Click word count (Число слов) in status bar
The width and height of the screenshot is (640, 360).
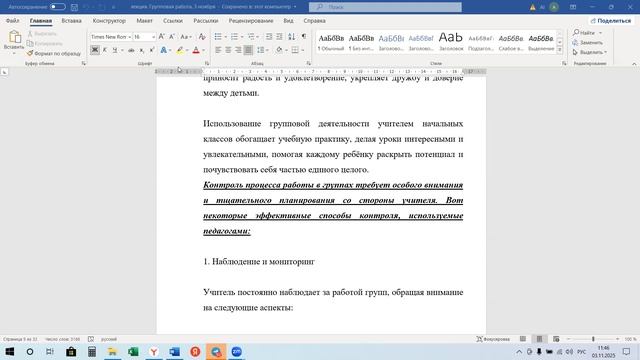62,339
